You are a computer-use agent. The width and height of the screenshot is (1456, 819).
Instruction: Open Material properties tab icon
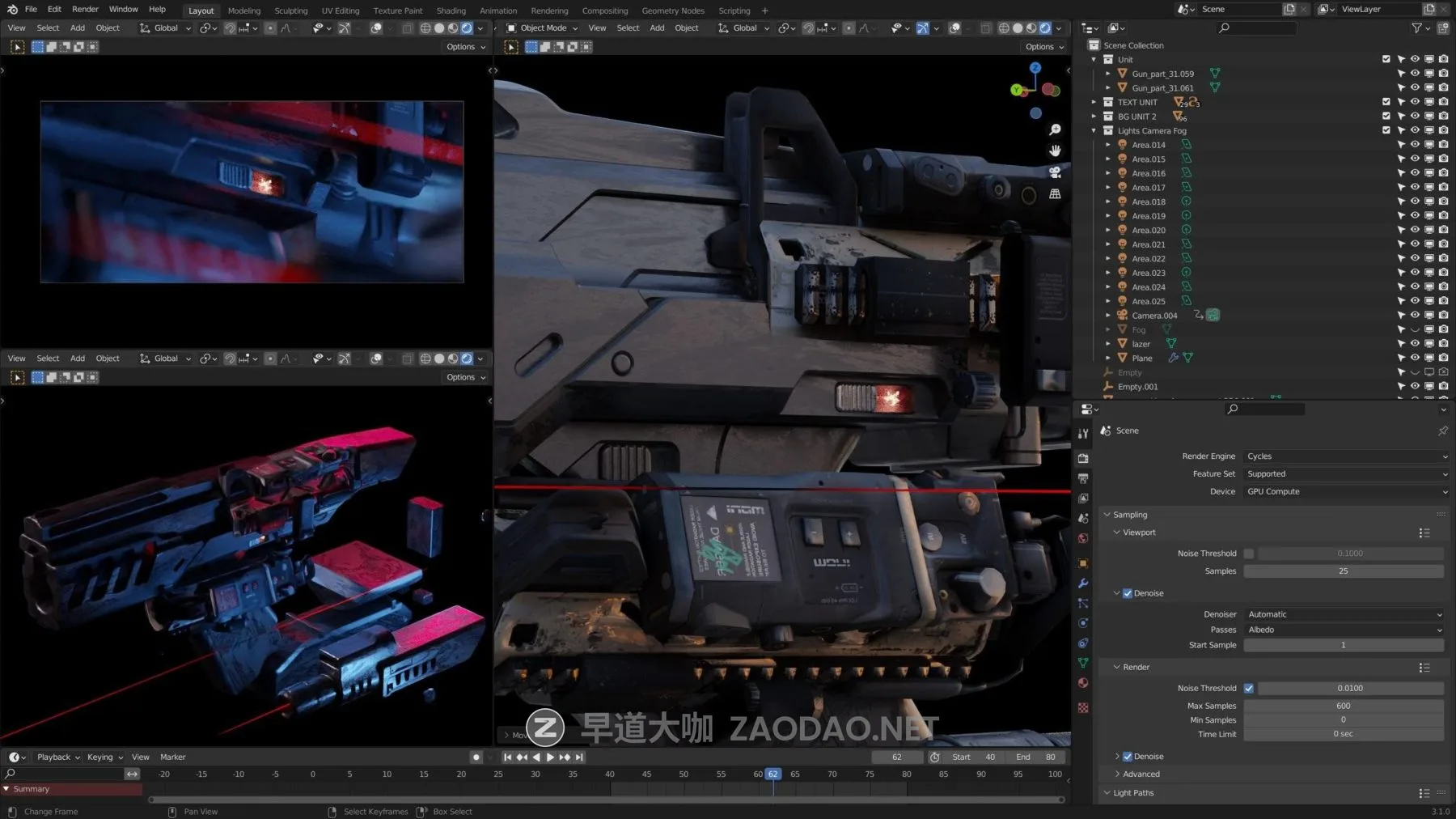coord(1083,683)
